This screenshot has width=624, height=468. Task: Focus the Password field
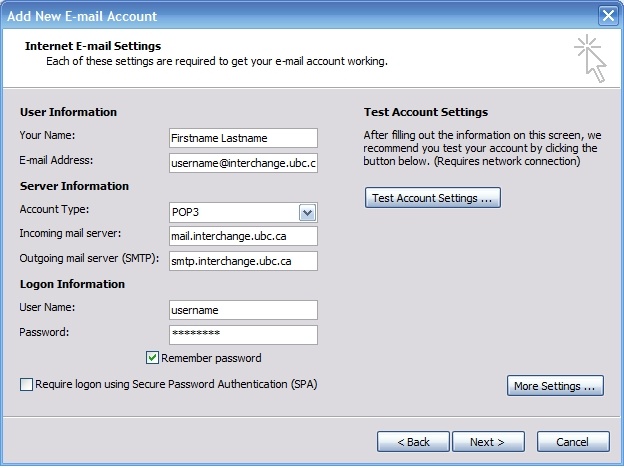coord(243,334)
